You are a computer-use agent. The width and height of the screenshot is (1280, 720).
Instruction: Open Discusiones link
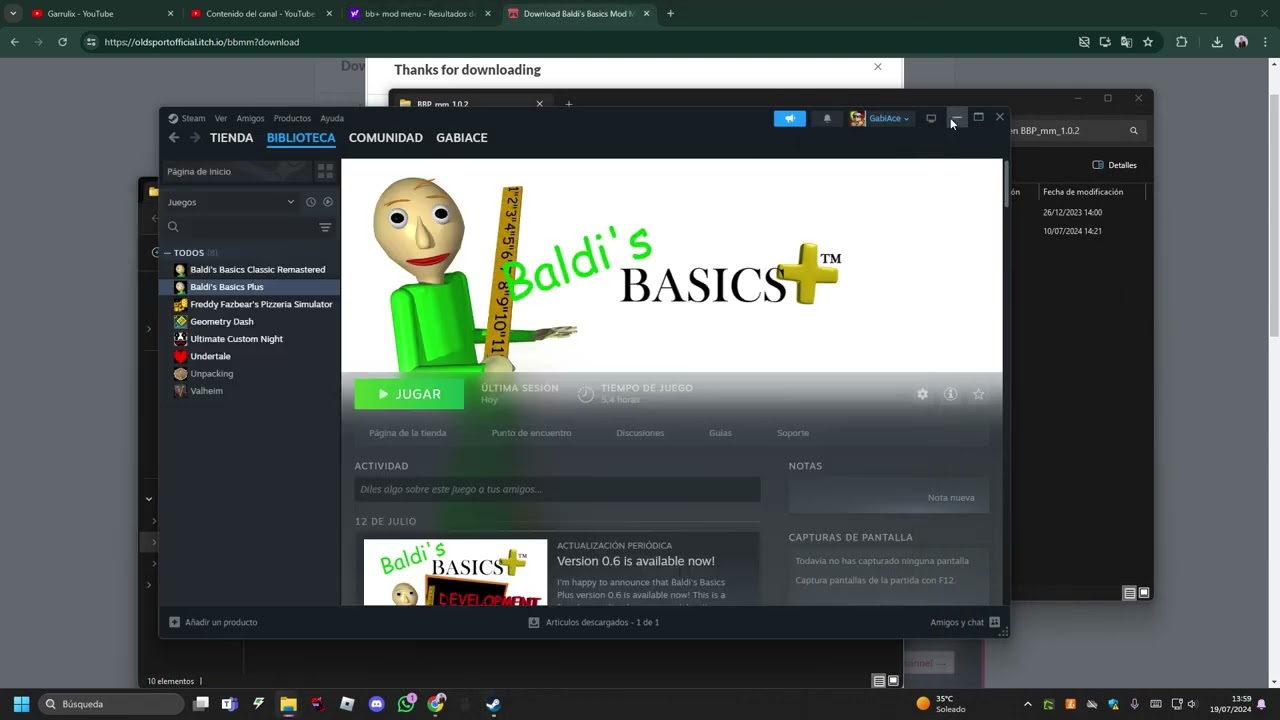[x=640, y=433]
